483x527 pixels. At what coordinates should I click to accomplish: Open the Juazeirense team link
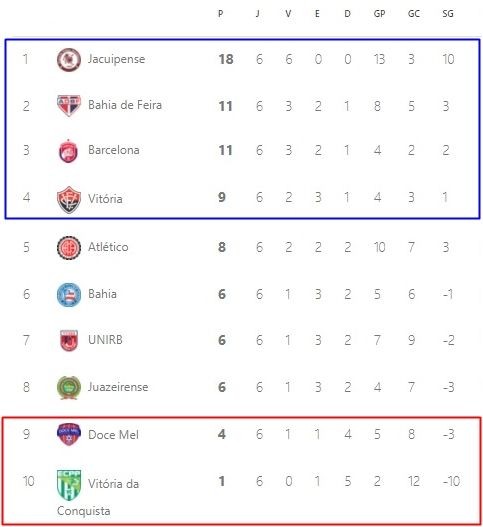118,387
